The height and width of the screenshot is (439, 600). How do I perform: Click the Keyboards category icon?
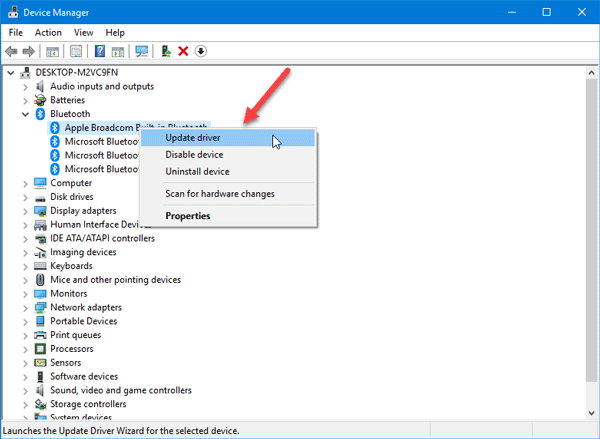click(40, 266)
